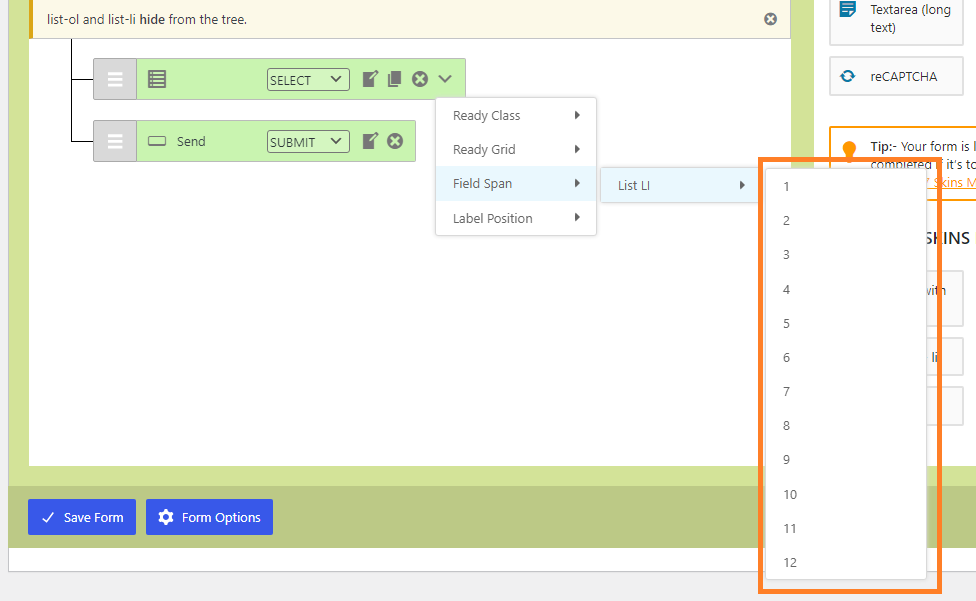
Task: Duplicate the SELECT field with the copy icon
Action: [x=394, y=79]
